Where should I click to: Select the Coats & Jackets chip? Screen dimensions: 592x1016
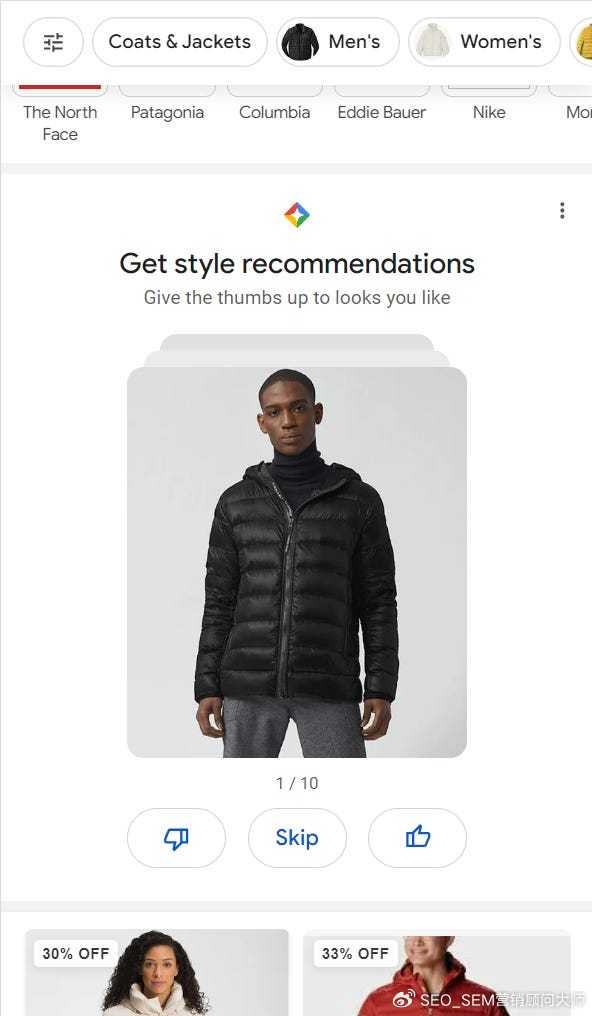(x=179, y=42)
